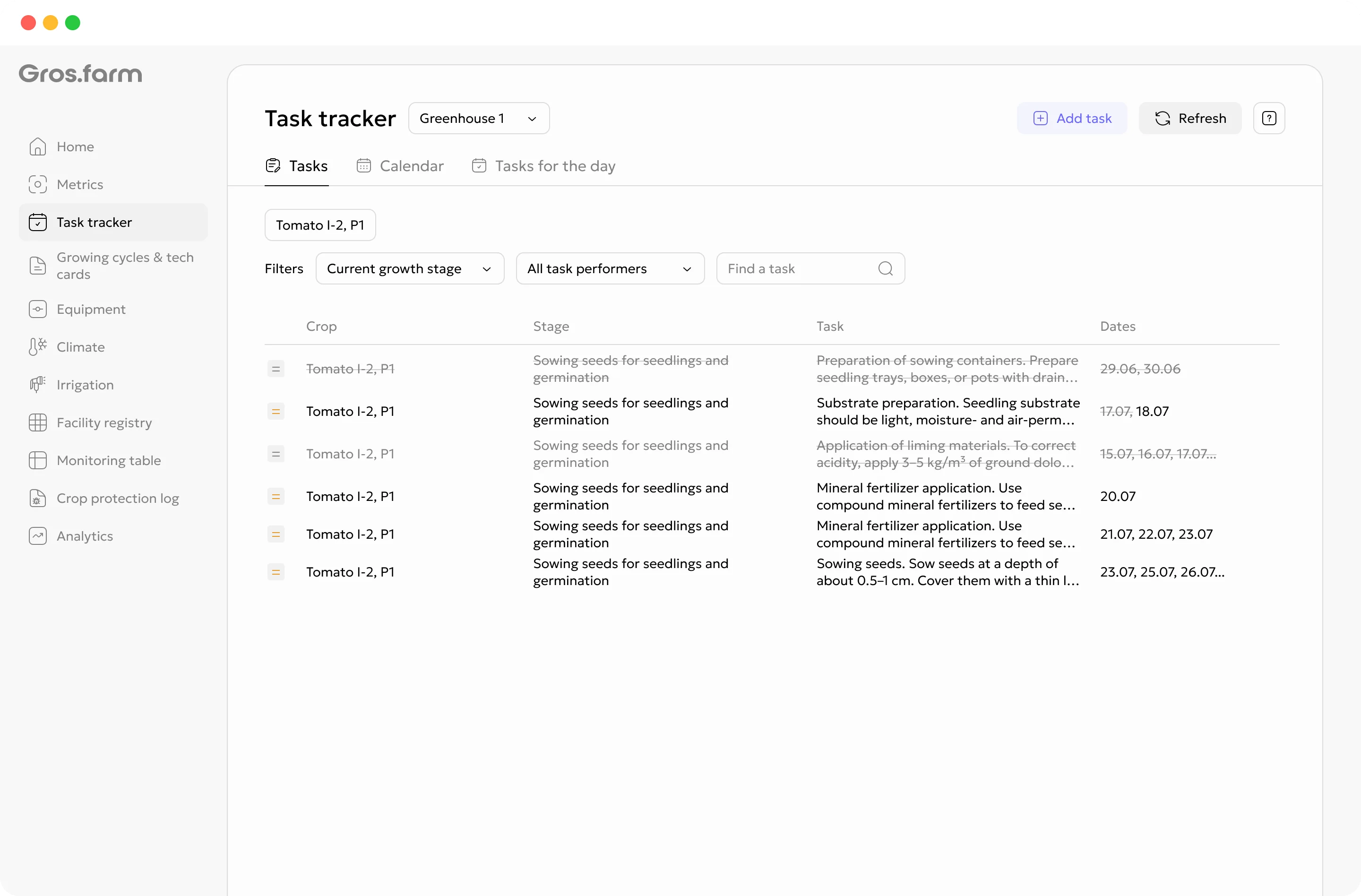Toggle status marker of the 20.07 task
Screen dimensions: 1361x896
(276, 496)
